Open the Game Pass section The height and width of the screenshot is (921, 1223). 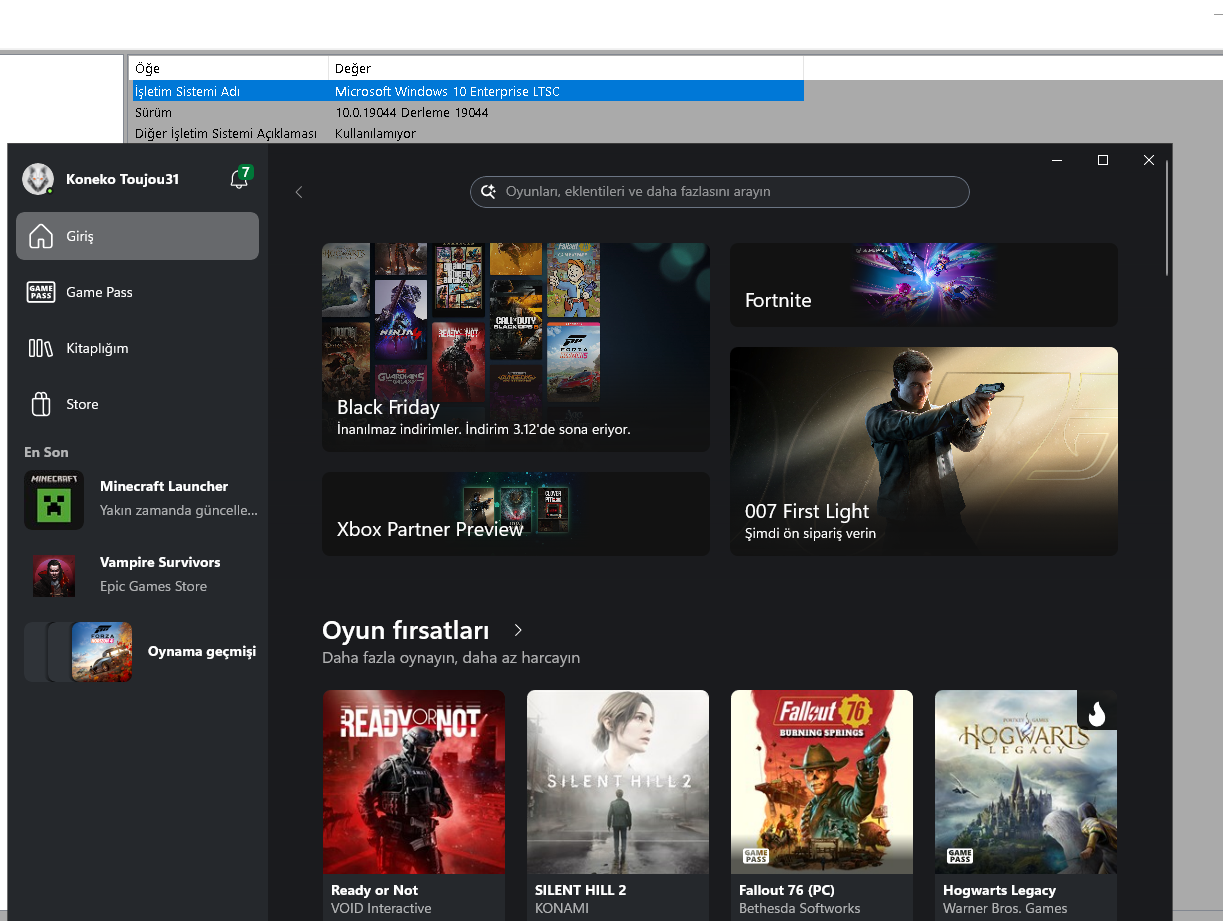[137, 292]
